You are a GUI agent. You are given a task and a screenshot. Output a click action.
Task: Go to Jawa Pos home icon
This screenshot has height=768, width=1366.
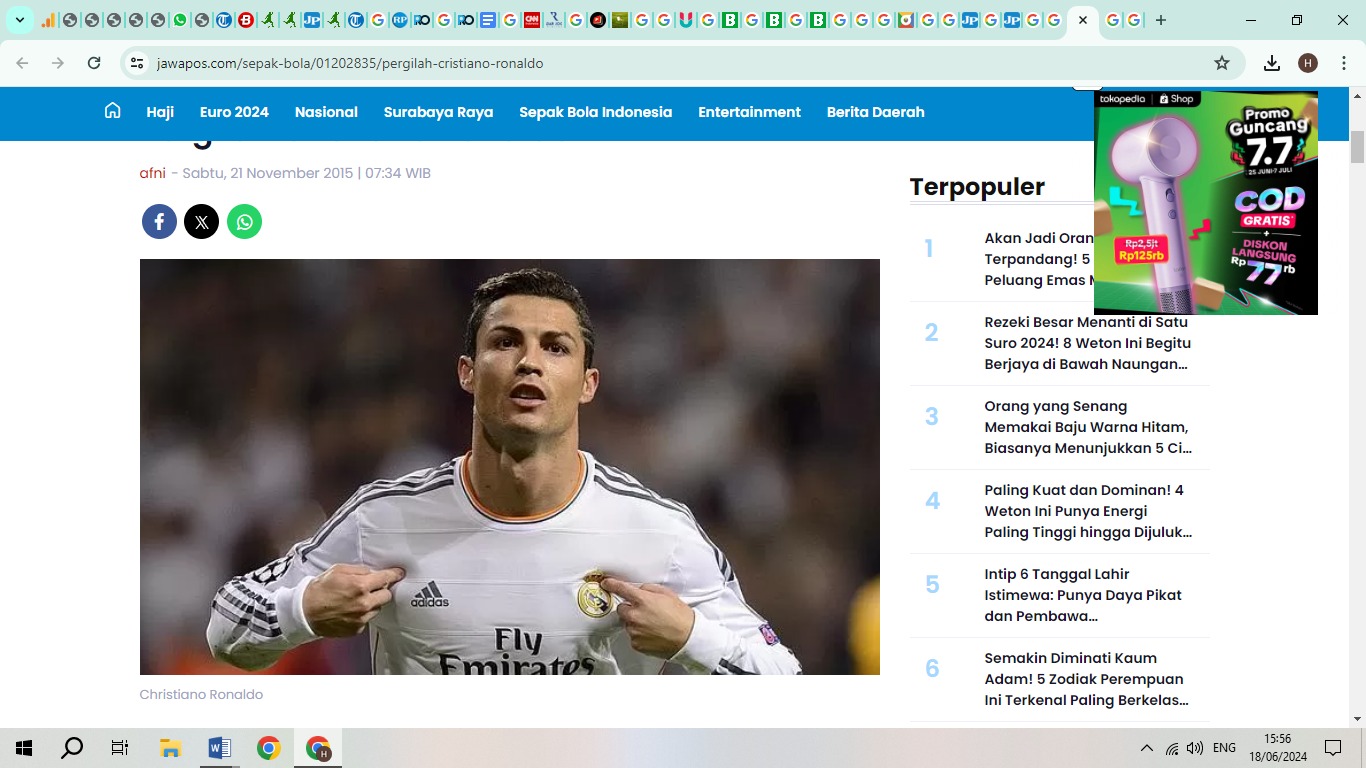113,111
